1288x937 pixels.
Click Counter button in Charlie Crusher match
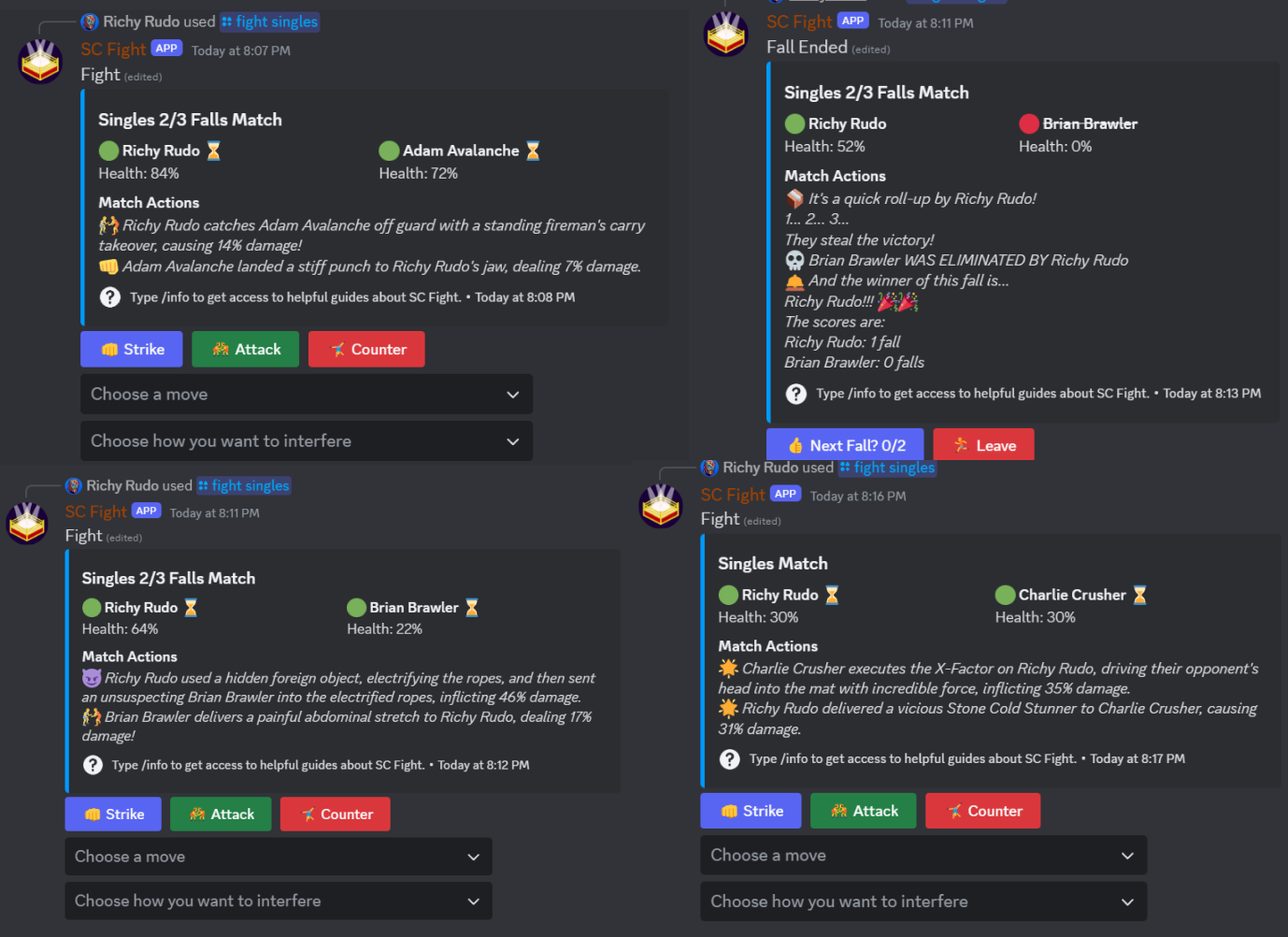(982, 811)
